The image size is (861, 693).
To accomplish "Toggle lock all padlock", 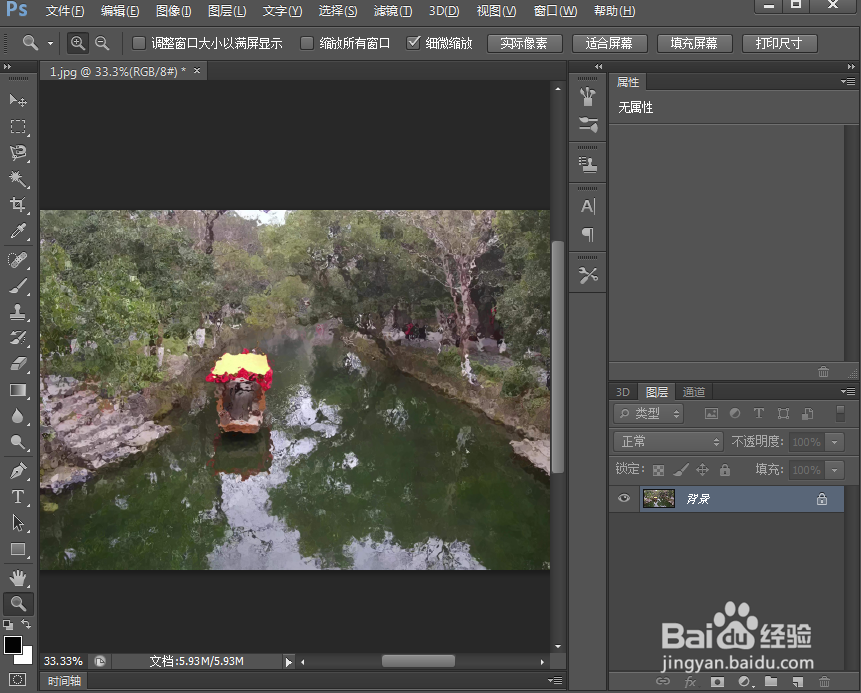I will point(725,470).
